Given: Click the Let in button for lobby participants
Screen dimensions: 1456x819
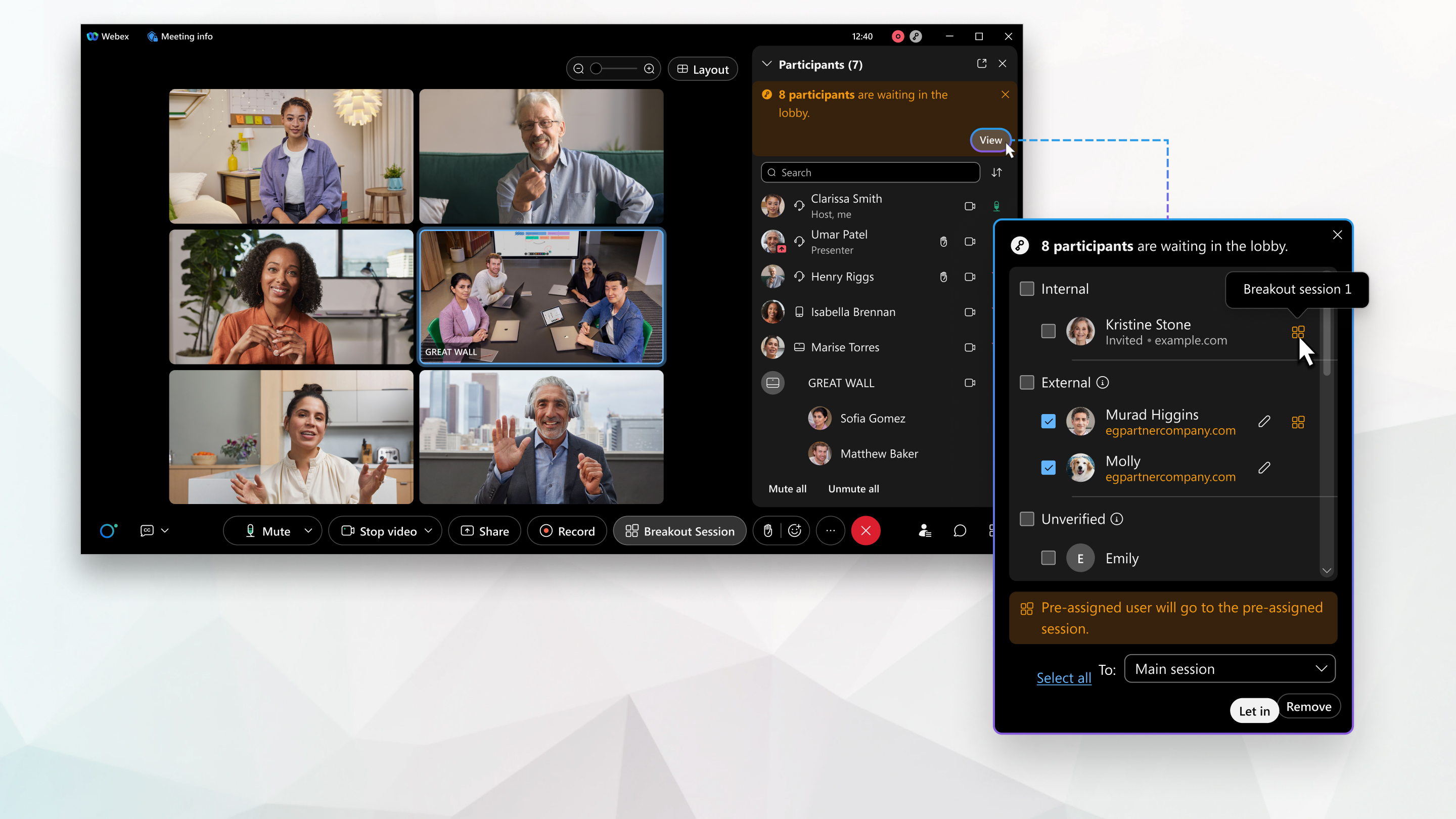Looking at the screenshot, I should [1254, 711].
